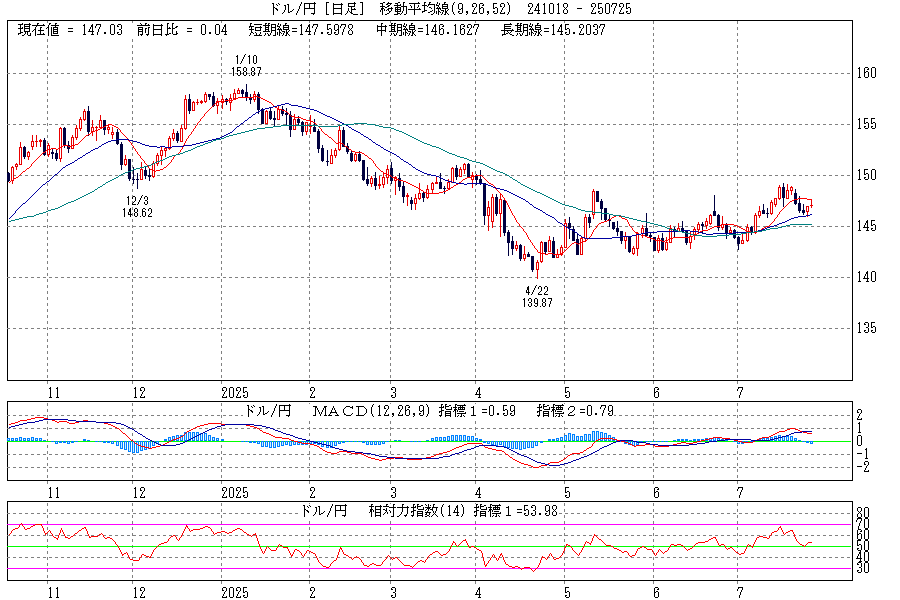Screen dimensions: 900x600
Task: Click the 80 label on RSI axis
Action: (863, 512)
